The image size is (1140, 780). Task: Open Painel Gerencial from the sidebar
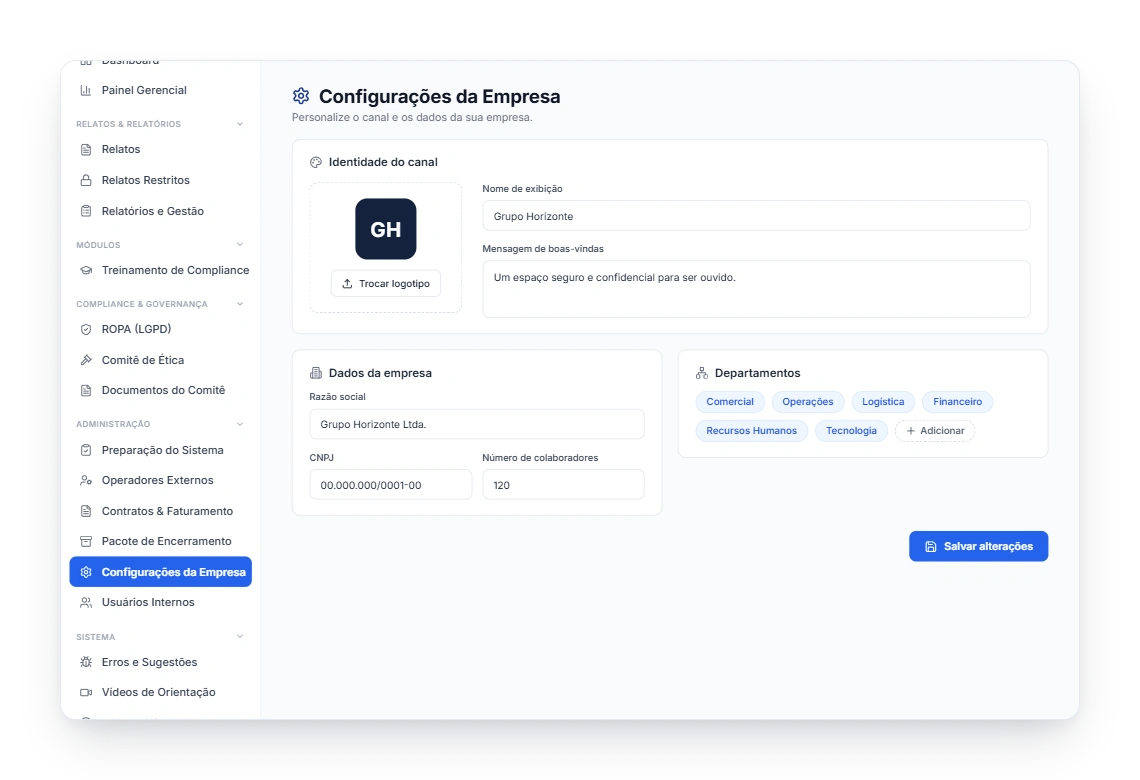click(161, 90)
